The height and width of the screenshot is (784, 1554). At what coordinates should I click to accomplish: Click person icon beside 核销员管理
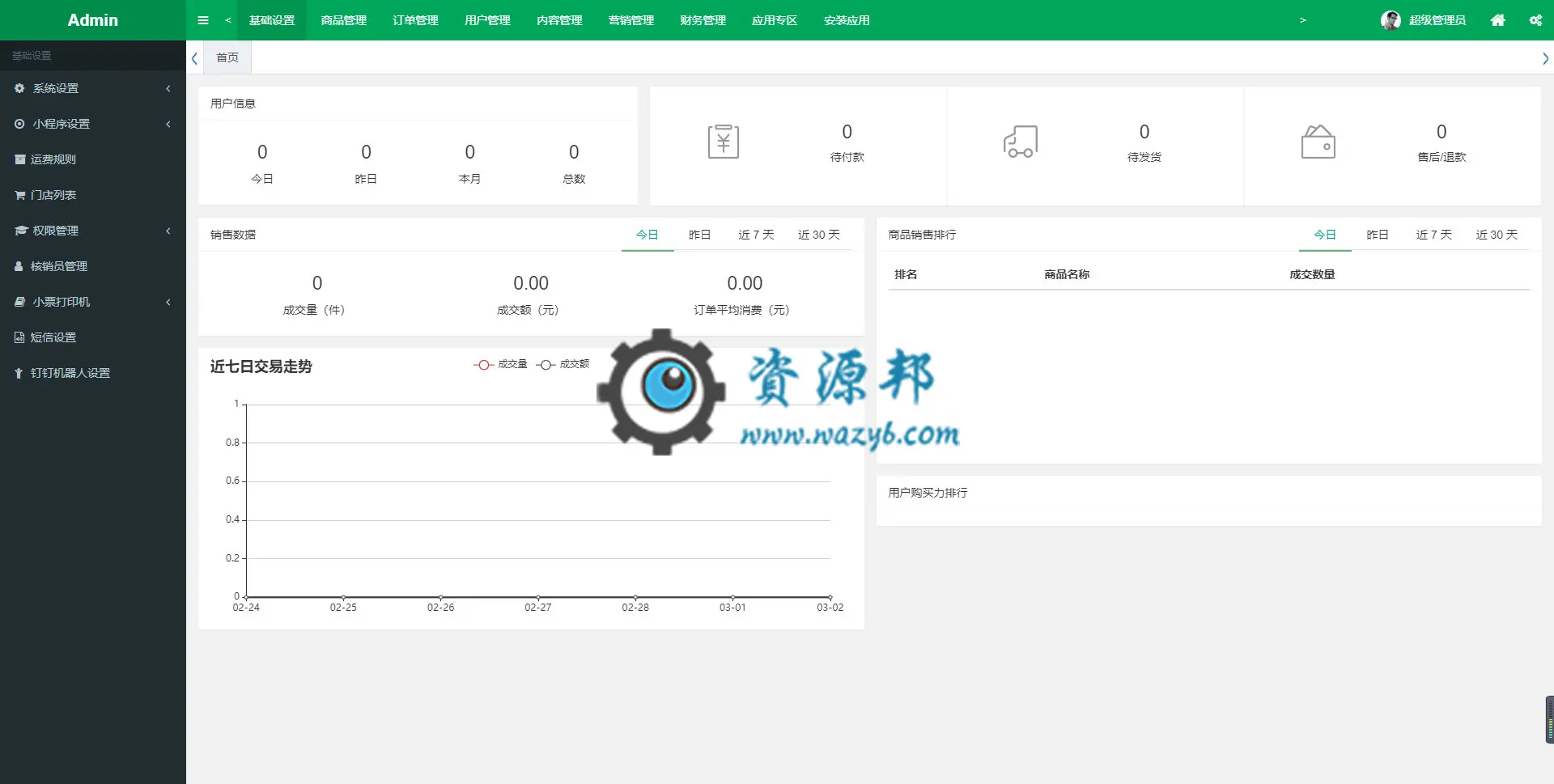click(x=19, y=266)
